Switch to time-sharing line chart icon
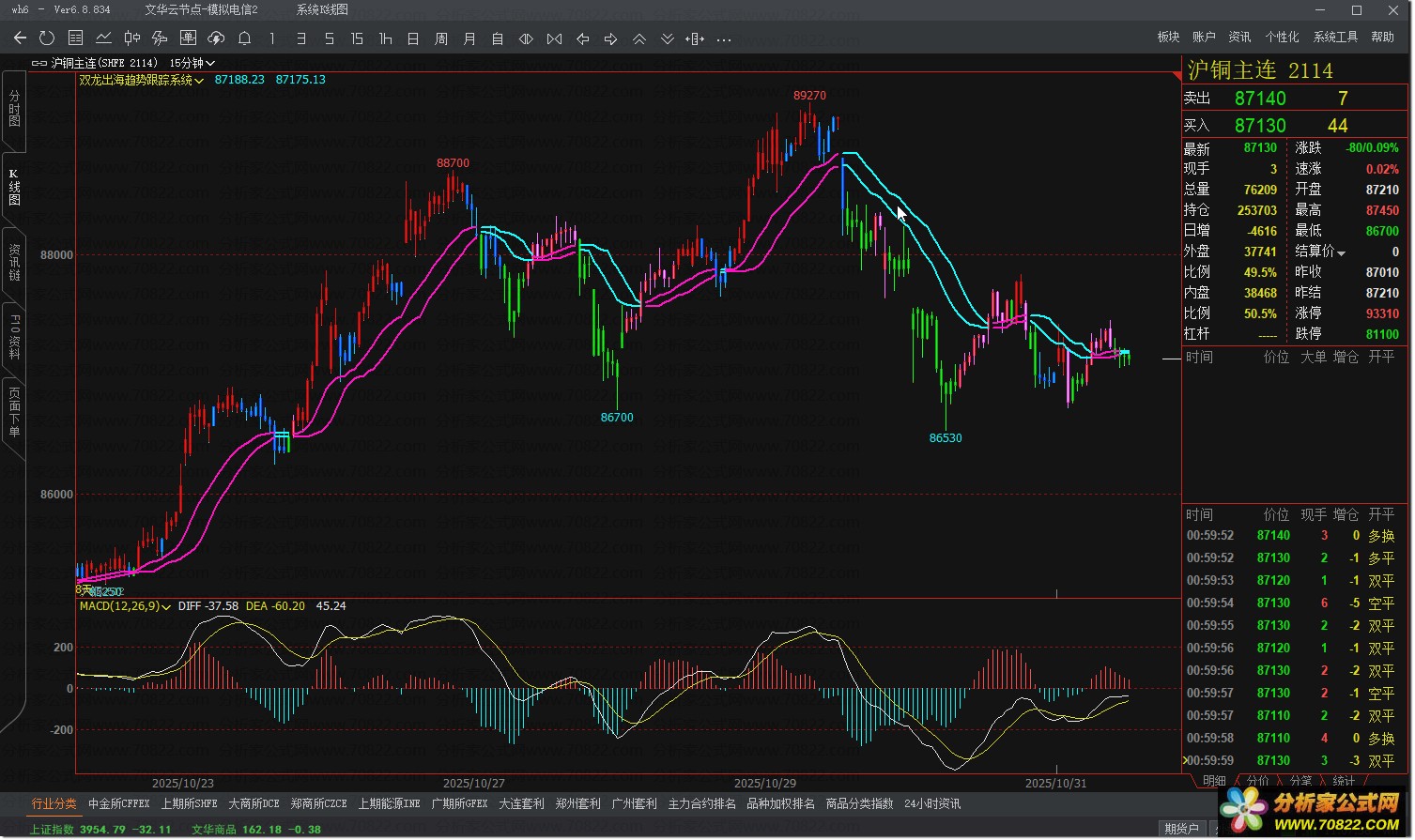Screen dimensions: 1415x840 [104, 38]
